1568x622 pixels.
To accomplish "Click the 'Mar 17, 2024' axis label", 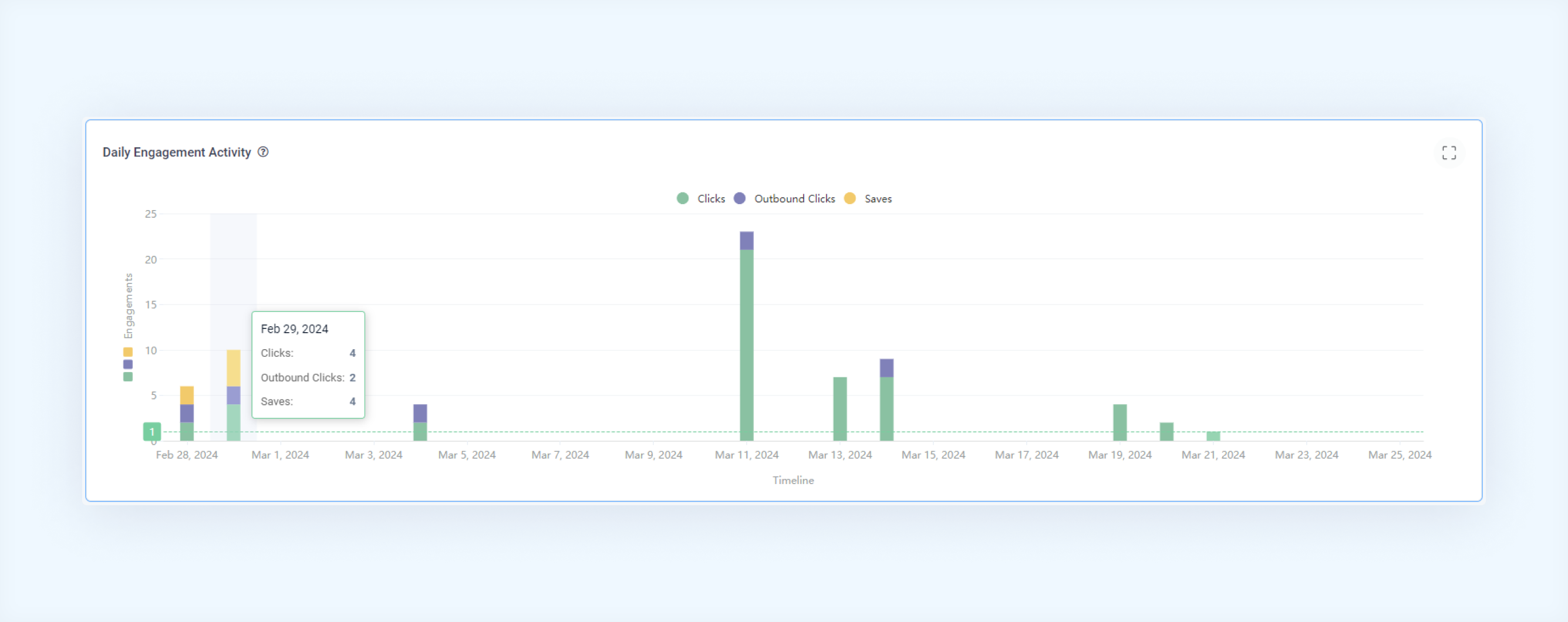I will click(x=1027, y=455).
